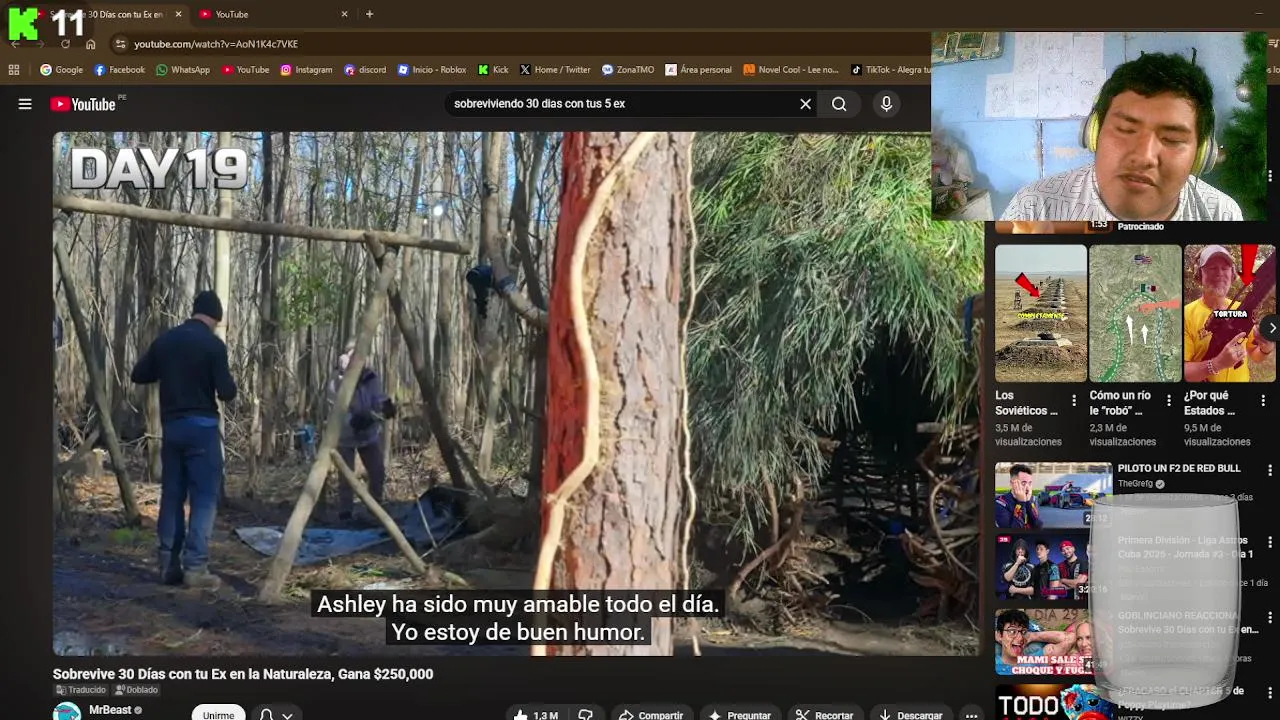
Task: Open PILOTO UN F2 DE RED BULL thumbnail
Action: point(1053,494)
